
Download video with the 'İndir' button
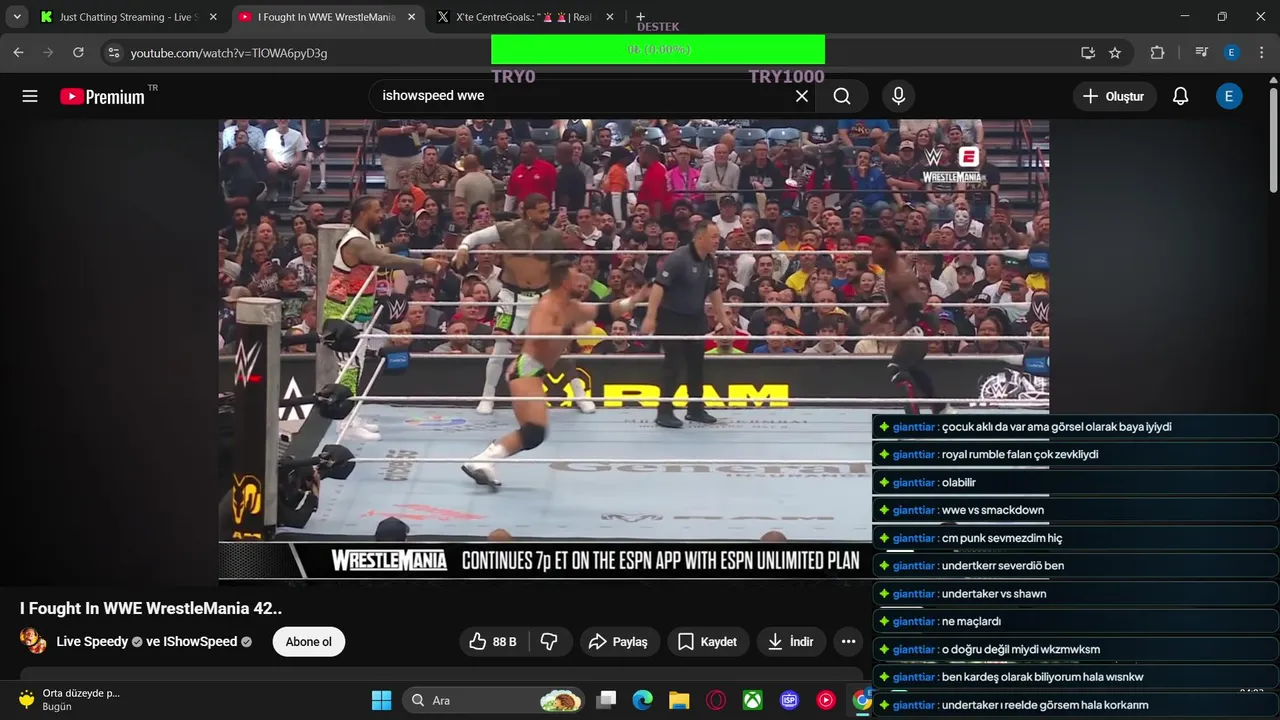coord(791,642)
